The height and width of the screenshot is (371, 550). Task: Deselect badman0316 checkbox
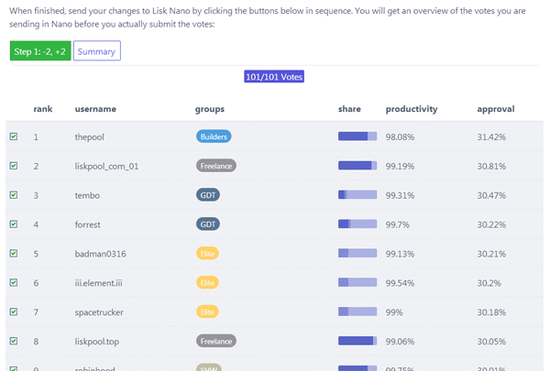[x=14, y=253]
